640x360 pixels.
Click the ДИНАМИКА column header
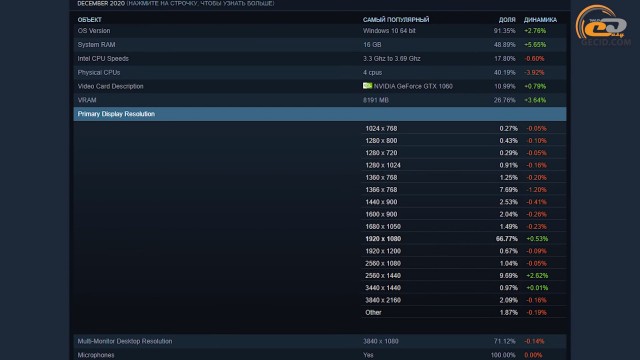(540, 20)
